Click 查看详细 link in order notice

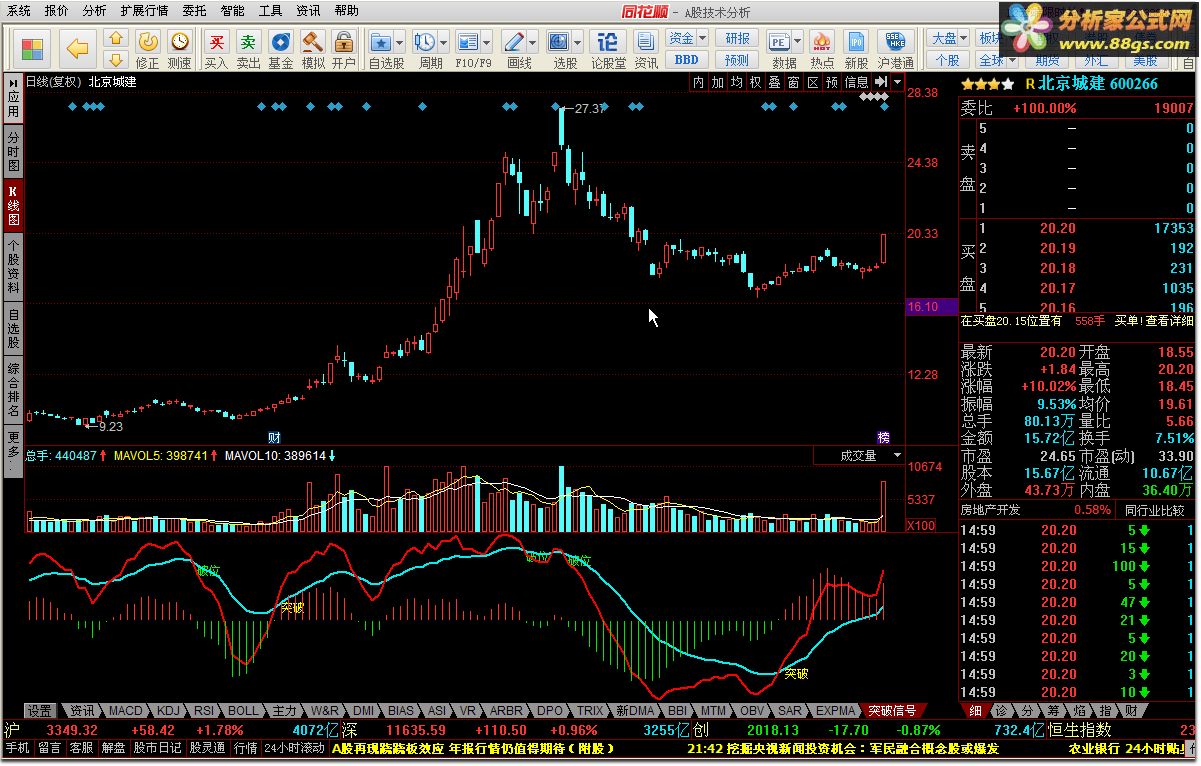coord(1170,321)
